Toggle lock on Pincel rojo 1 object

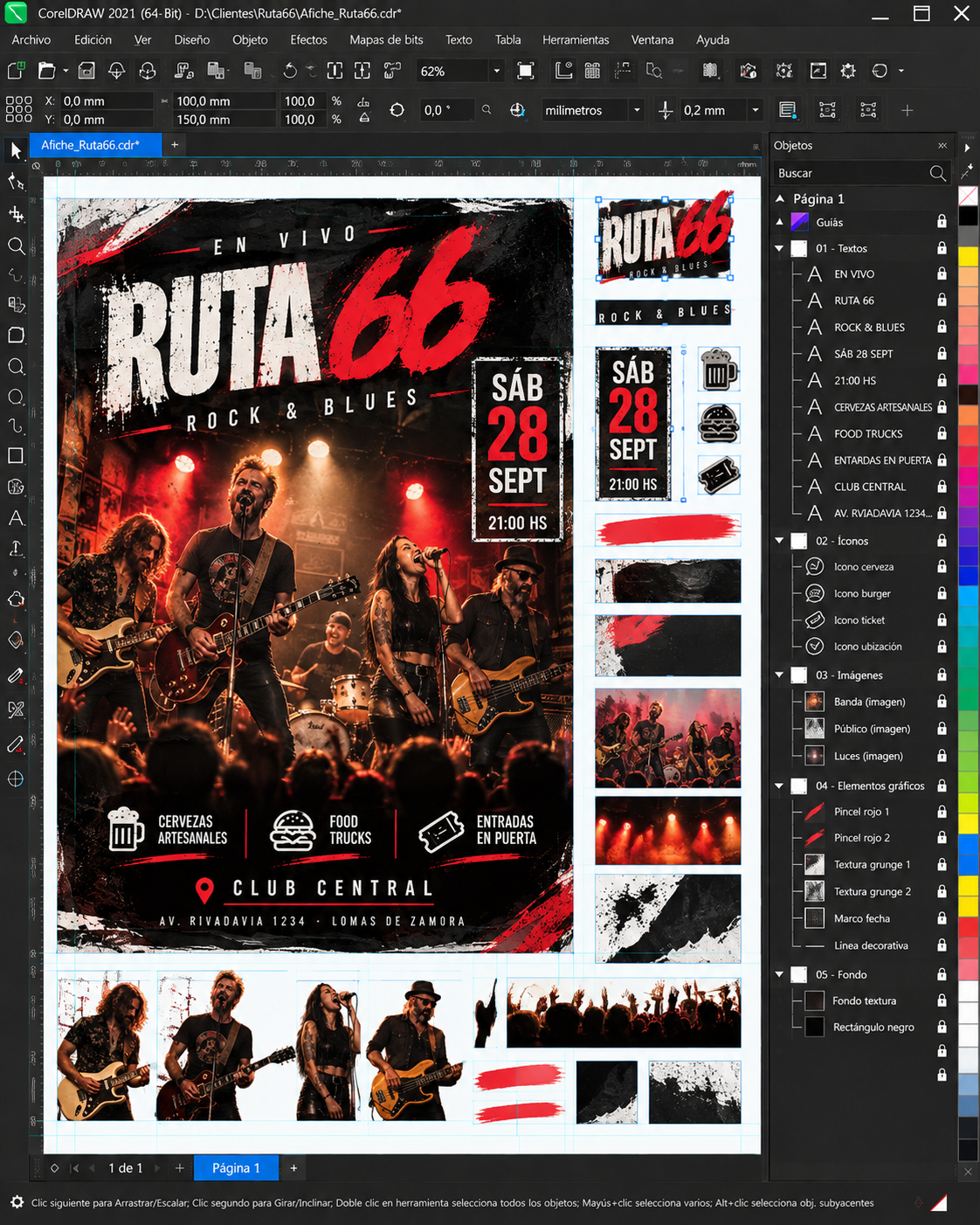pyautogui.click(x=942, y=812)
